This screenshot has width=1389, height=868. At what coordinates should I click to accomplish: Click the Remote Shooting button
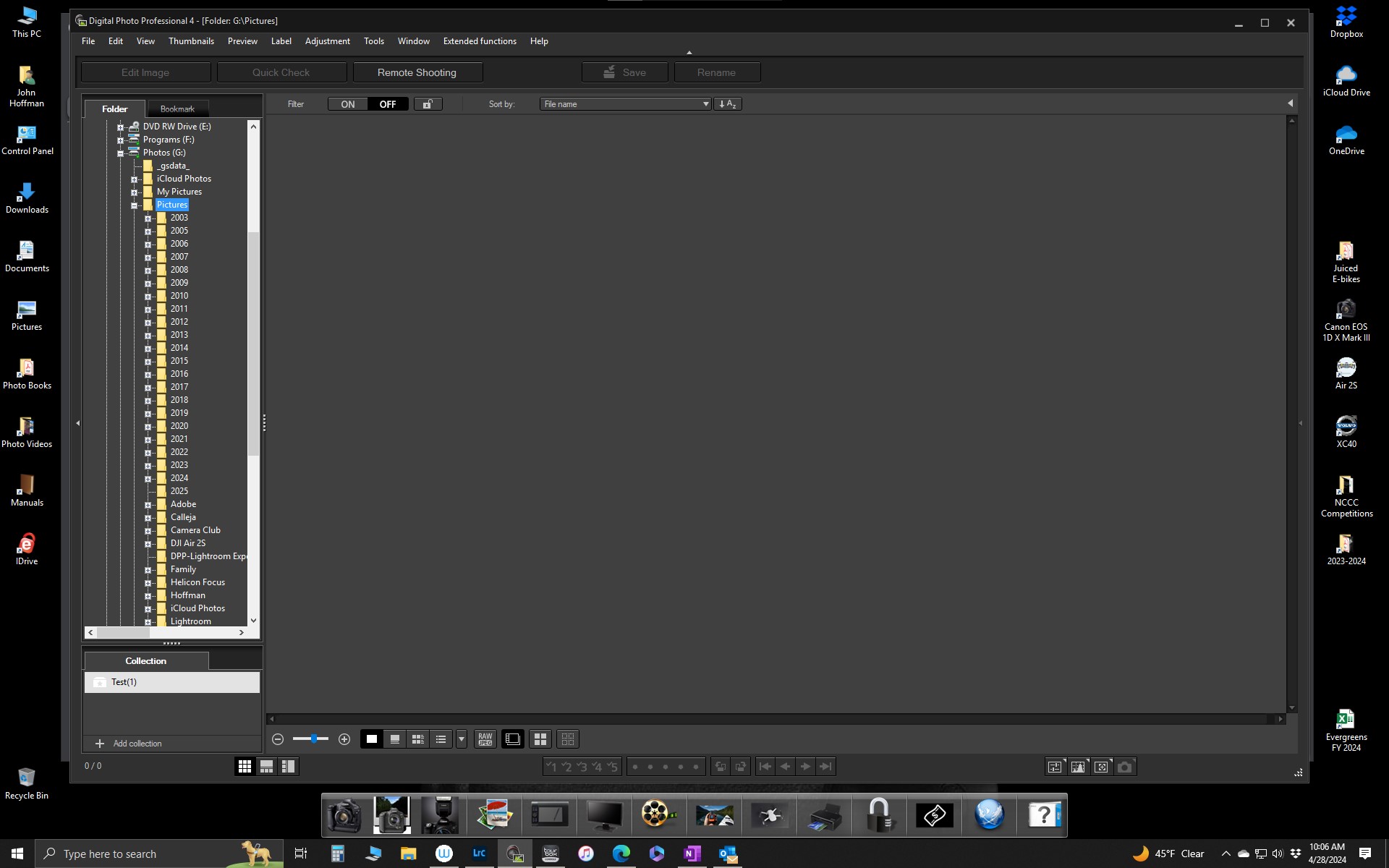417,72
